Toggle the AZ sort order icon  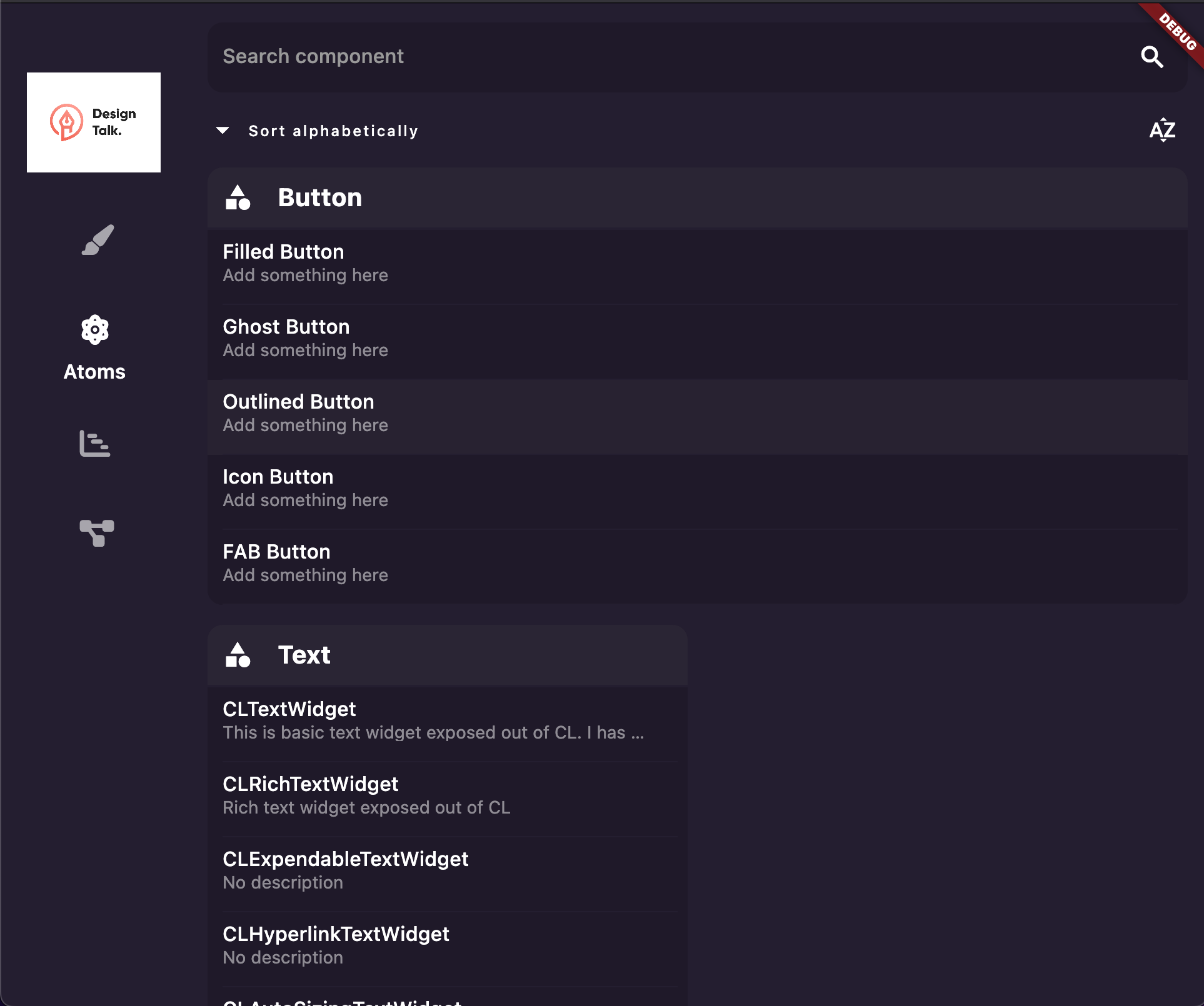(x=1162, y=131)
